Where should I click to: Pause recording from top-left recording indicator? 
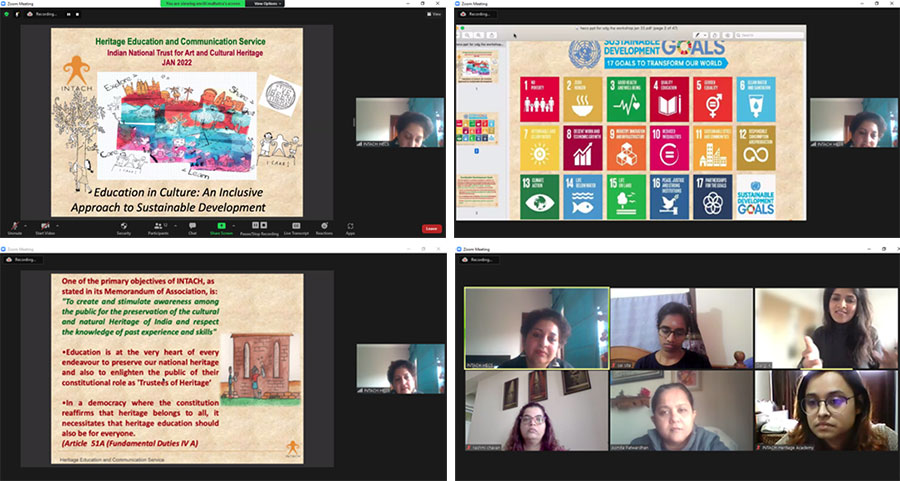click(x=68, y=14)
